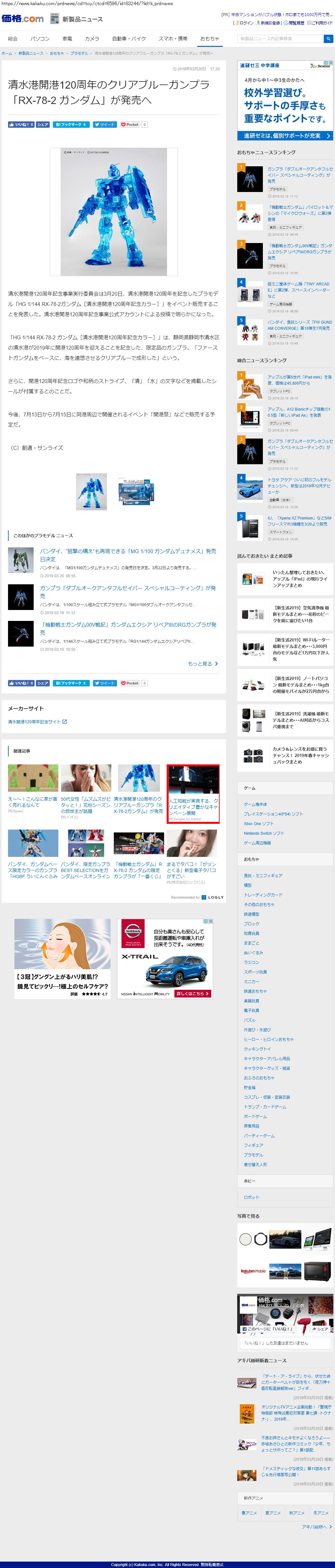Select the 春アニメ button
The height and width of the screenshot is (1568, 335).
(249, 1512)
